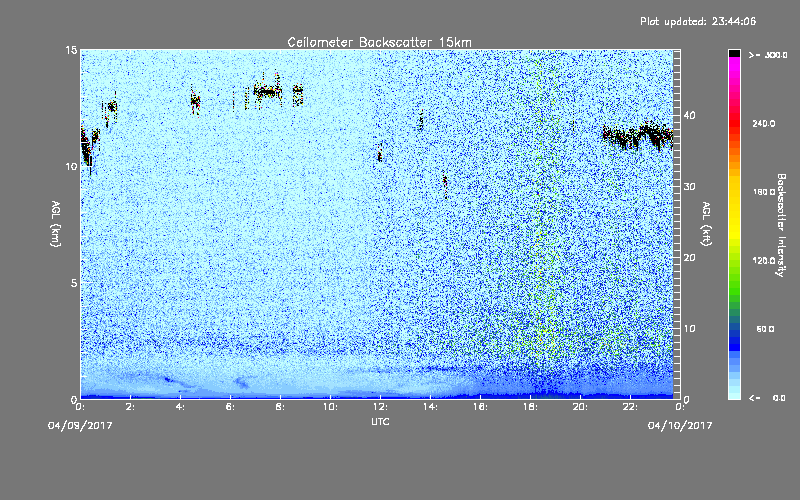This screenshot has width=800, height=500.
Task: Pick the black top segment of colorbar
Action: click(734, 53)
